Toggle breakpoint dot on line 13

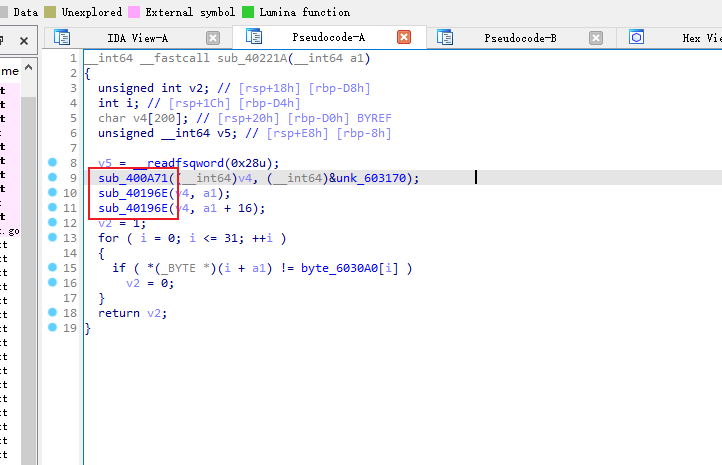pos(52,237)
